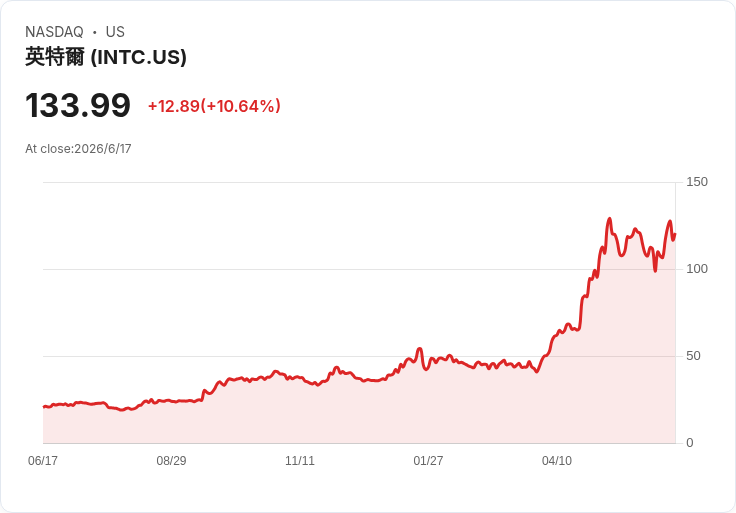Click the +12.89(+10.64%) price change
This screenshot has height=513, width=736.
point(215,106)
